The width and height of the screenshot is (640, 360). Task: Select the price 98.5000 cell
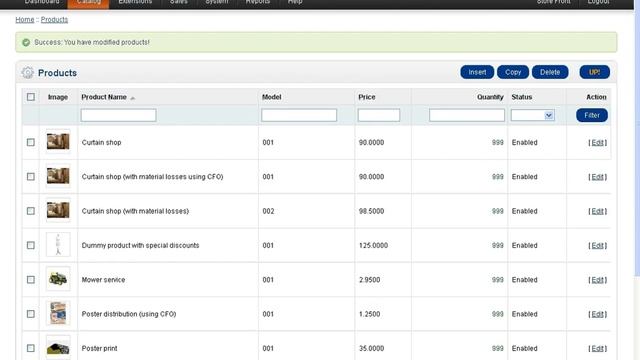tap(371, 211)
